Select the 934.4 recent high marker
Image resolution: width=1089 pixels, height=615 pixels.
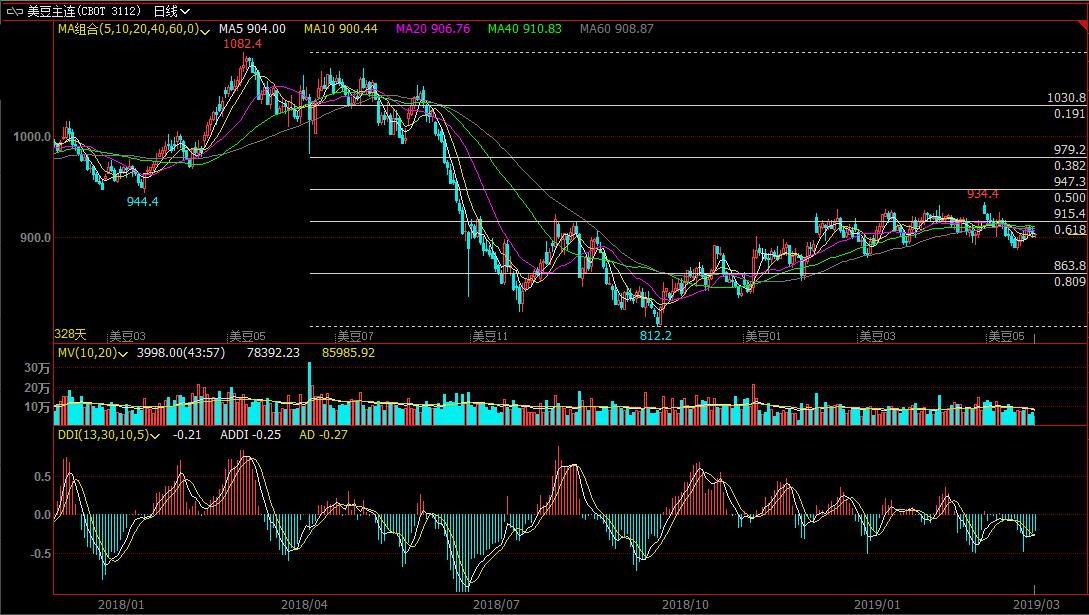click(983, 194)
